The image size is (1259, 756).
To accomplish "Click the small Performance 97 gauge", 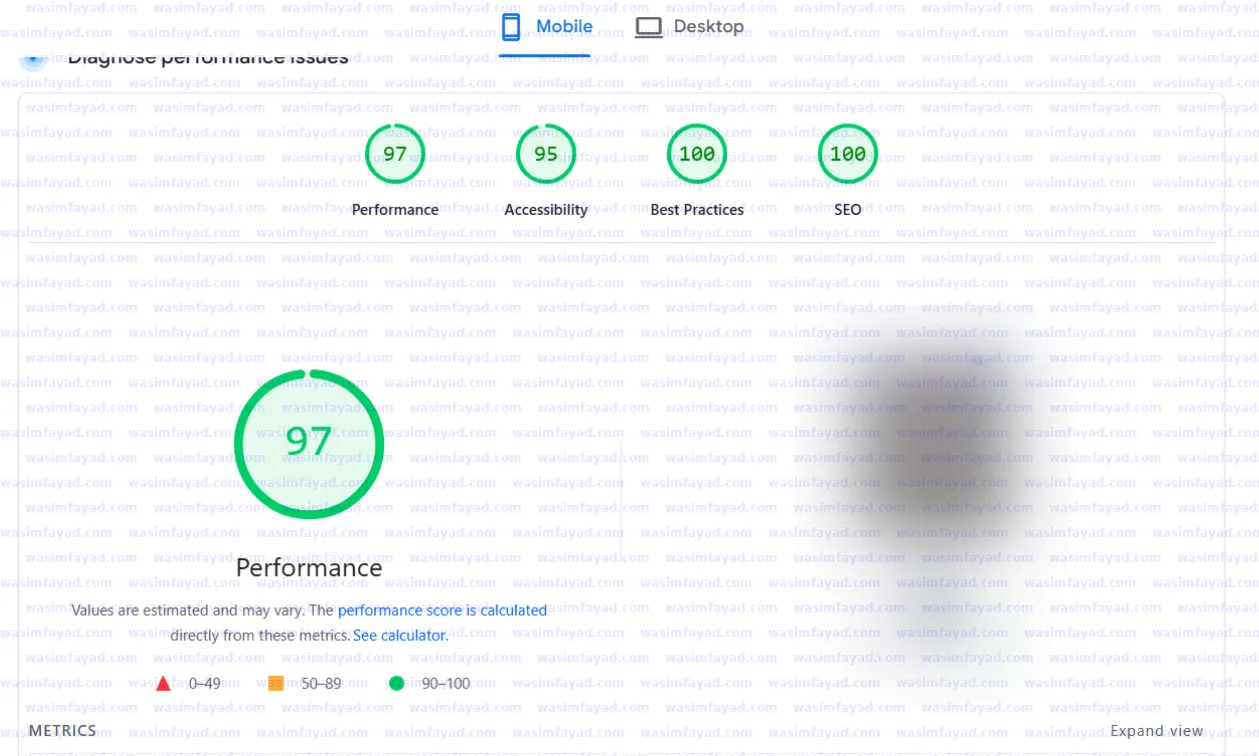I will pos(395,154).
